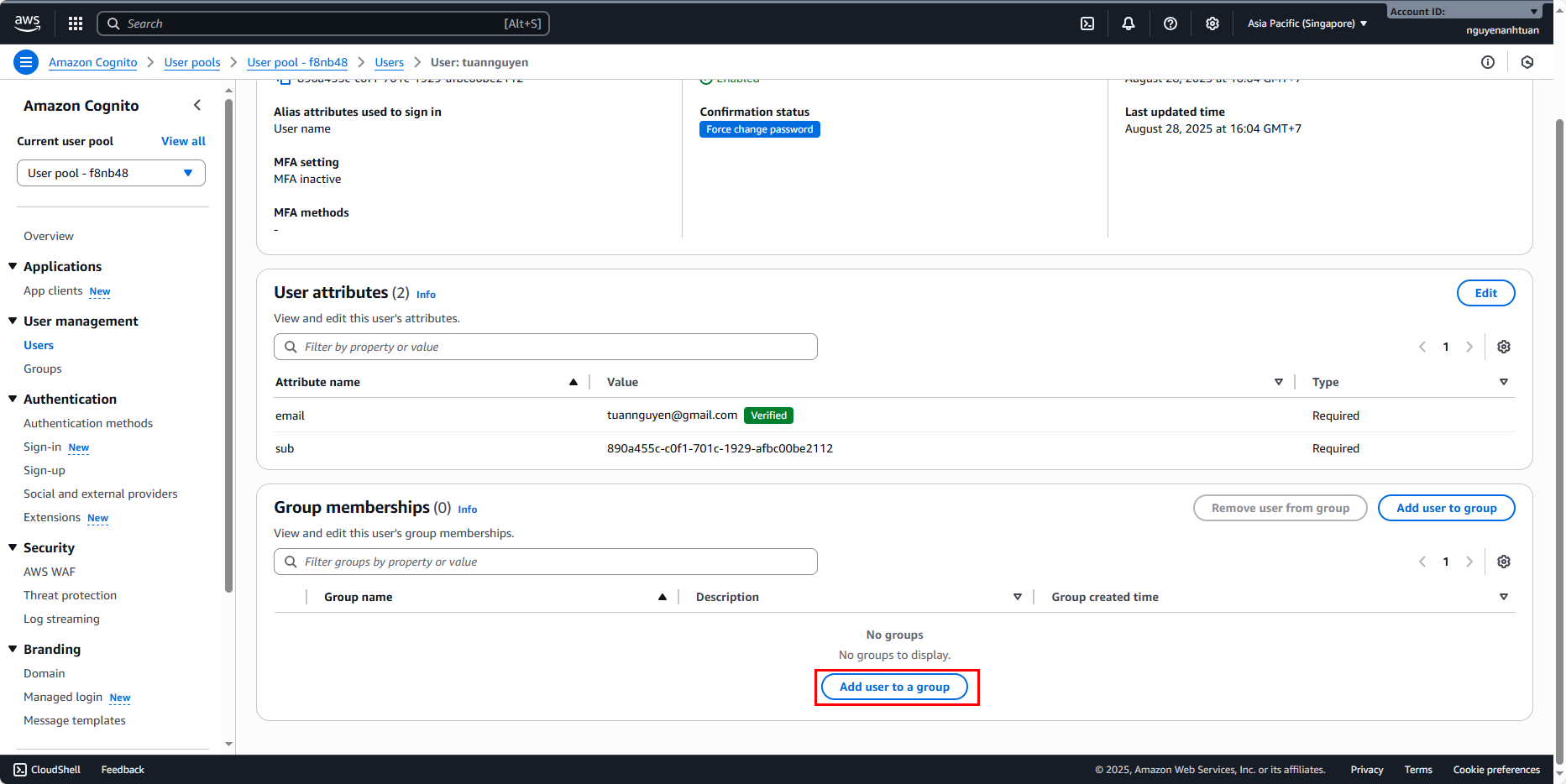Image resolution: width=1566 pixels, height=784 pixels.
Task: Open the current user pool dropdown
Action: pyautogui.click(x=111, y=173)
